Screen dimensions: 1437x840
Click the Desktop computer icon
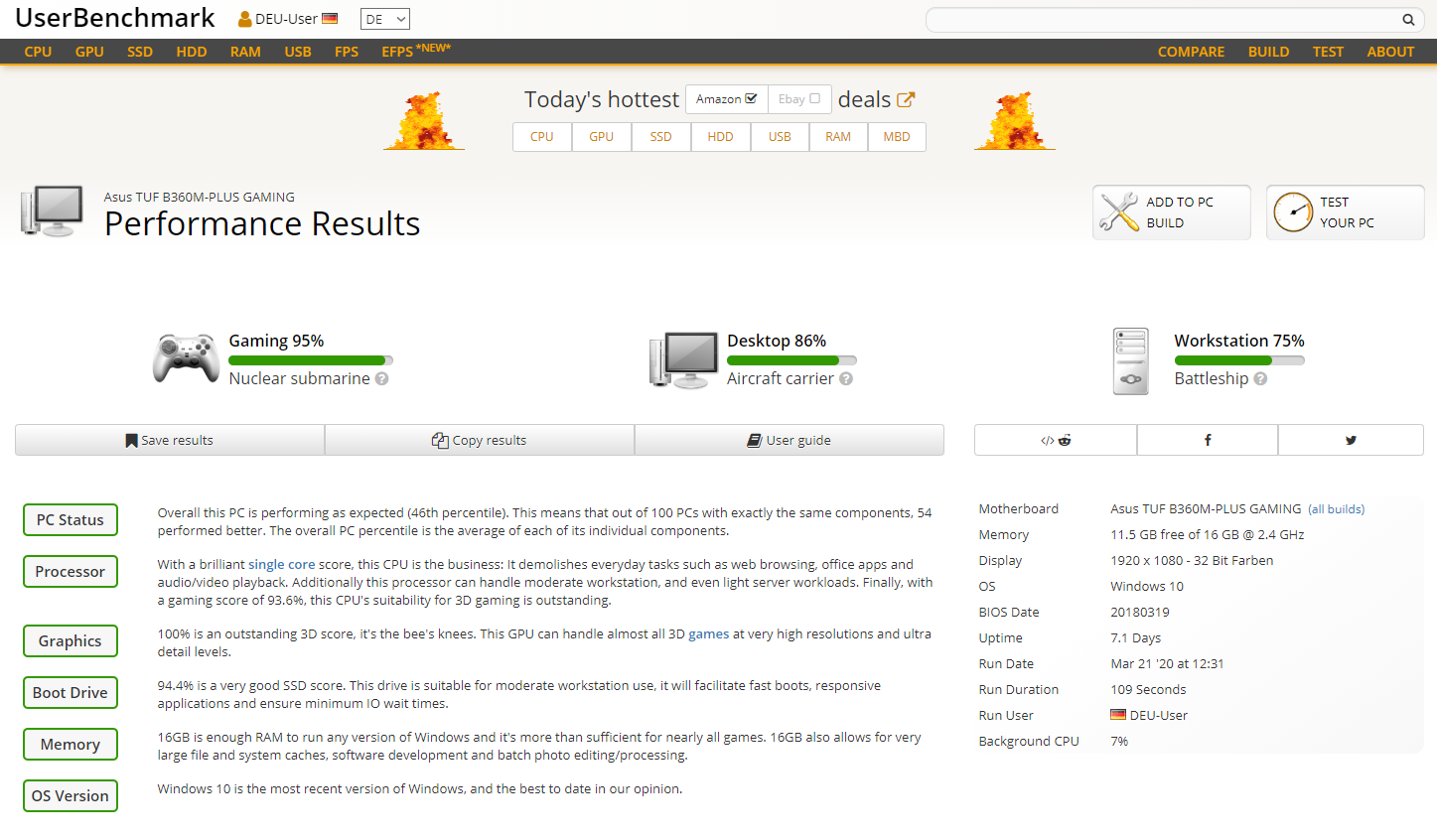tap(683, 359)
